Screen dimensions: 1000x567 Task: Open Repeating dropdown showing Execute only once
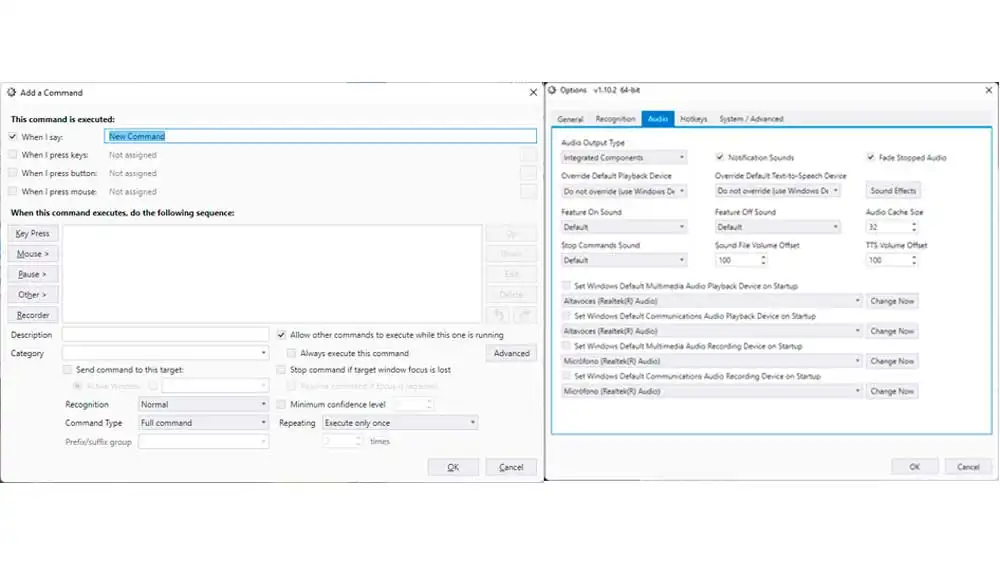pos(400,423)
